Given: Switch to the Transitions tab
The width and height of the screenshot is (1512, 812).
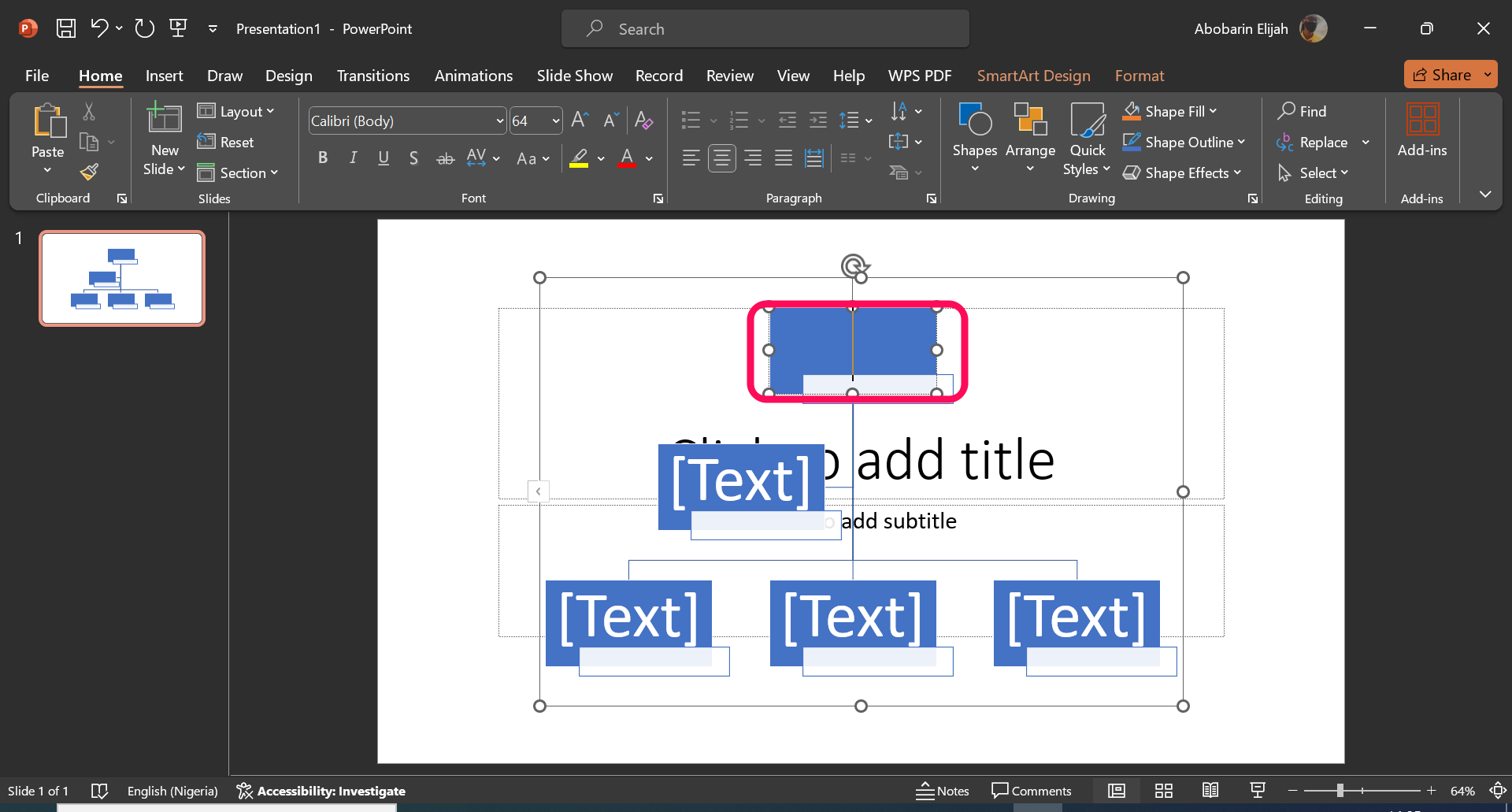Looking at the screenshot, I should [x=372, y=76].
